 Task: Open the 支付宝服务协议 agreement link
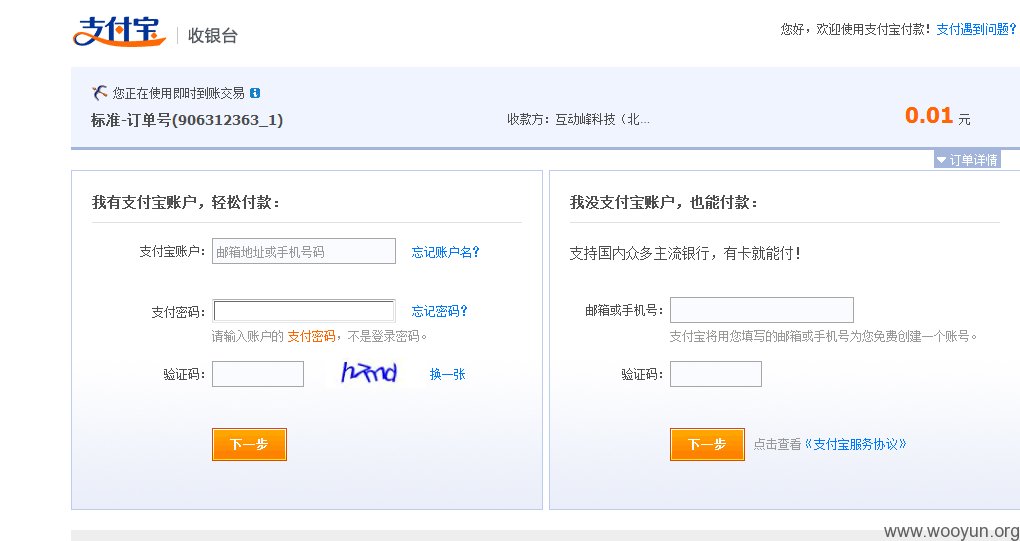coord(855,444)
